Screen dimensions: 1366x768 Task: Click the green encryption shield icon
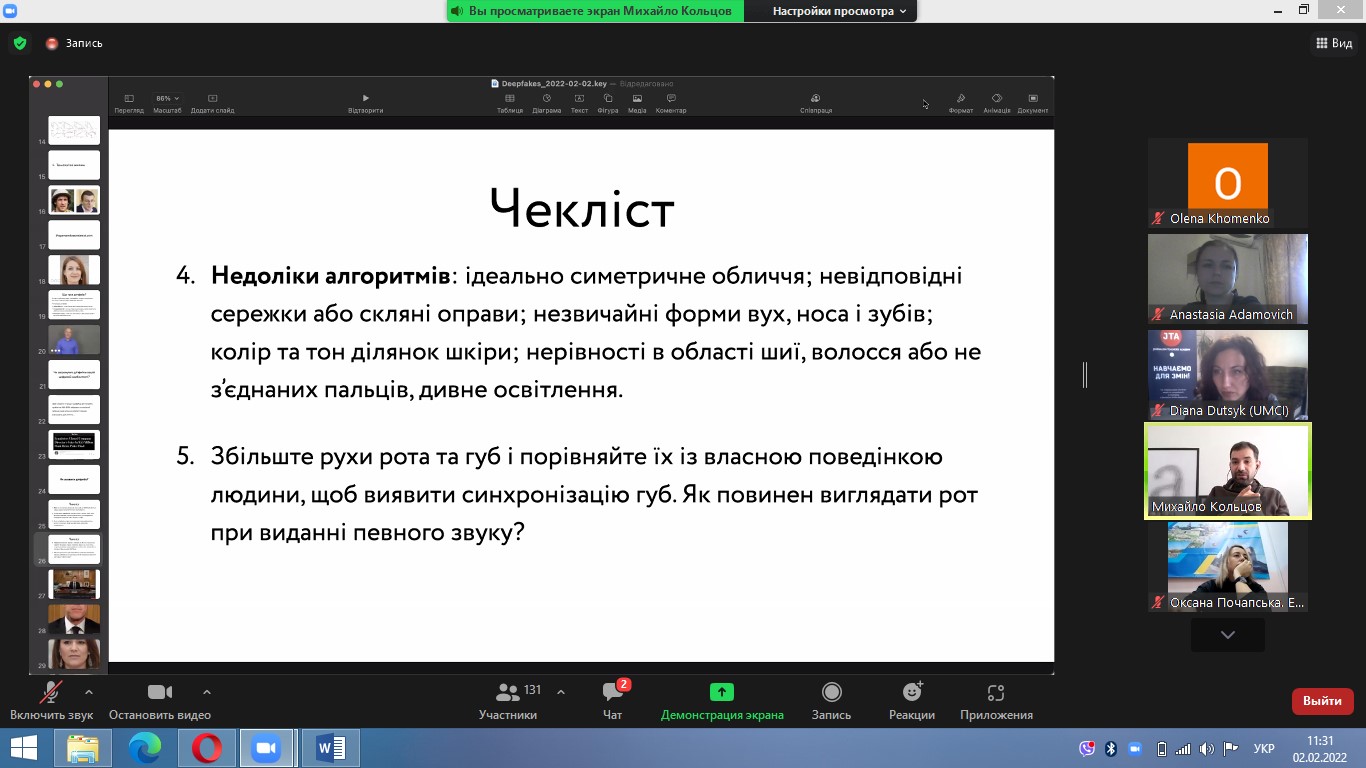click(19, 43)
